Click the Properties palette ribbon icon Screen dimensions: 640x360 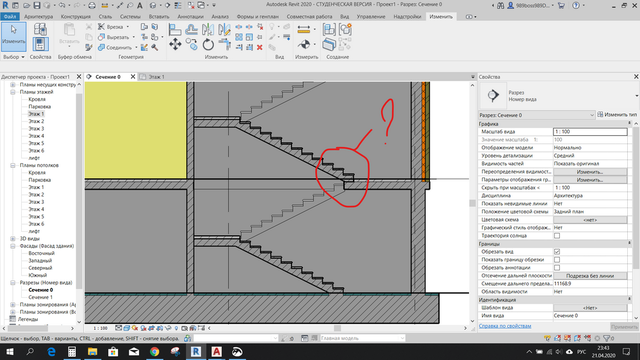[x=40, y=44]
